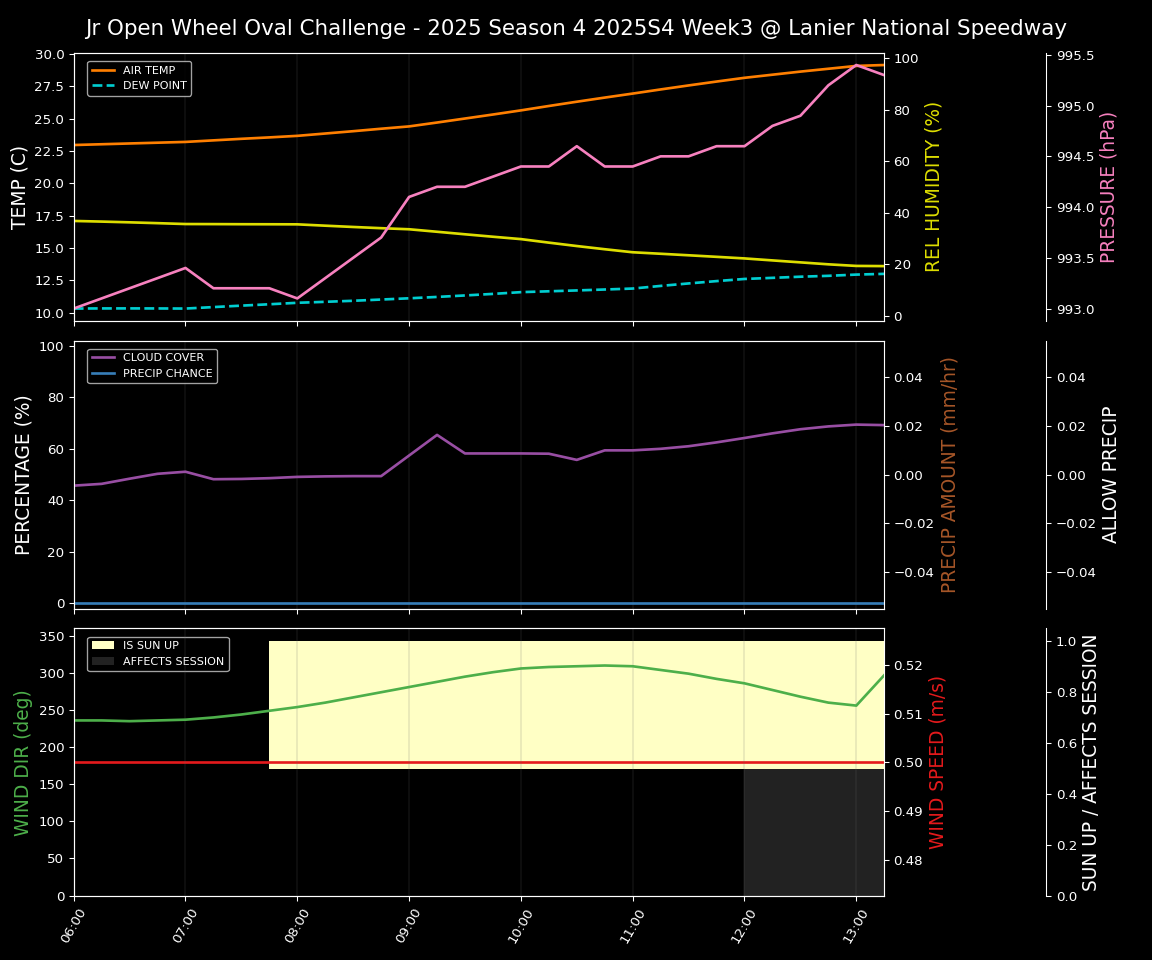Screen dimensions: 1152x960
Task: Click the chart title about Lanier National Speedway
Action: pos(576,28)
